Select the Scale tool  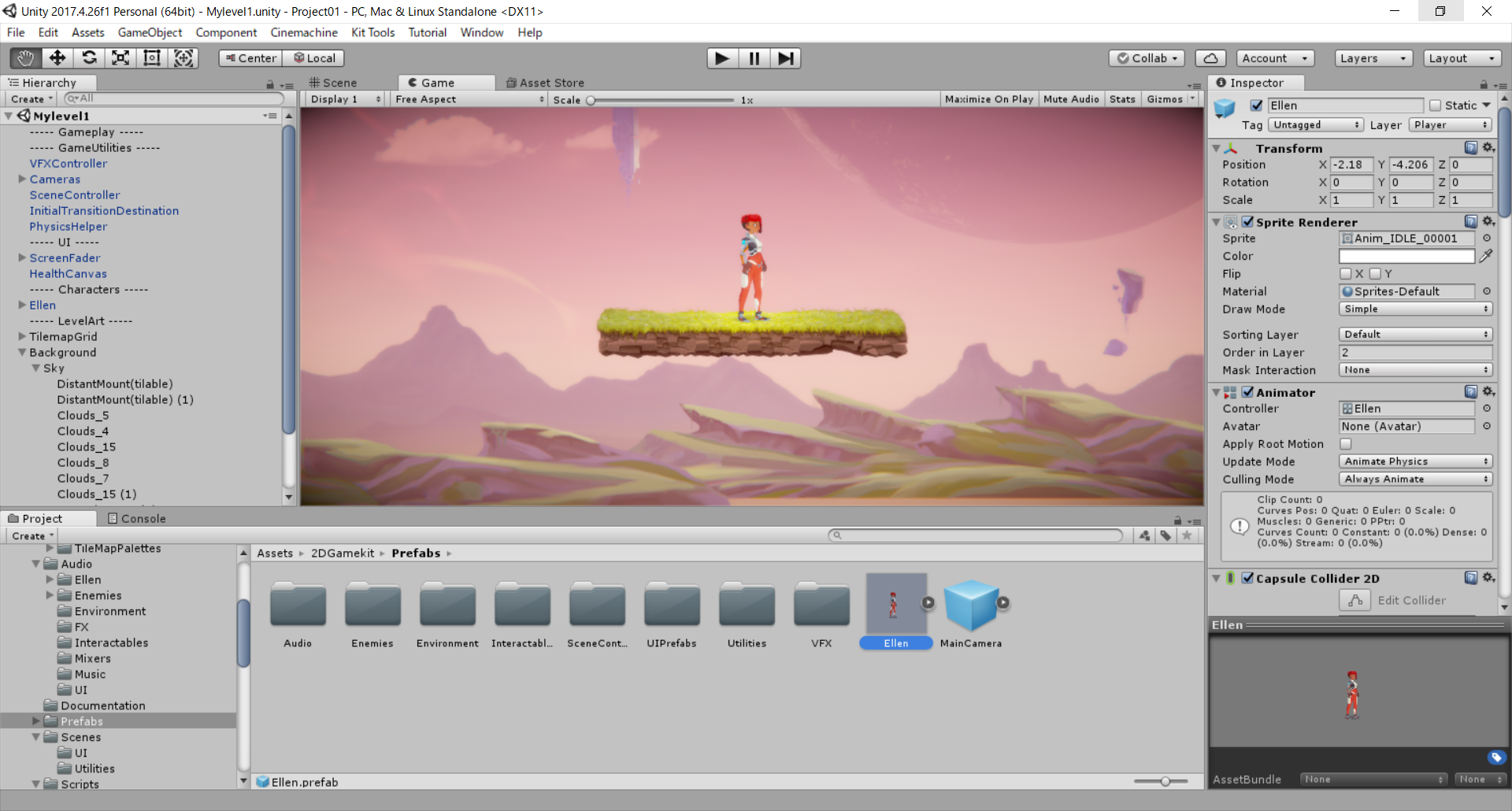point(120,58)
